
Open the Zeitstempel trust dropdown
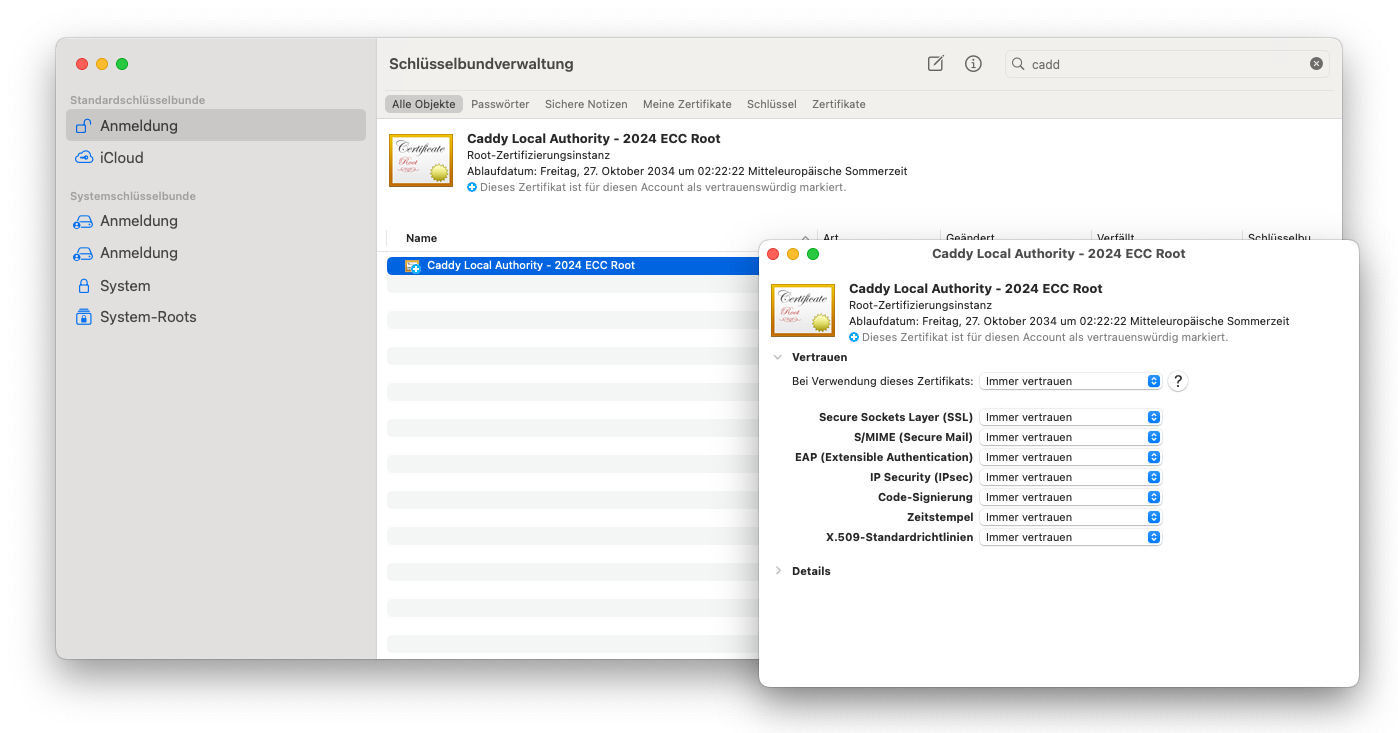point(1070,517)
